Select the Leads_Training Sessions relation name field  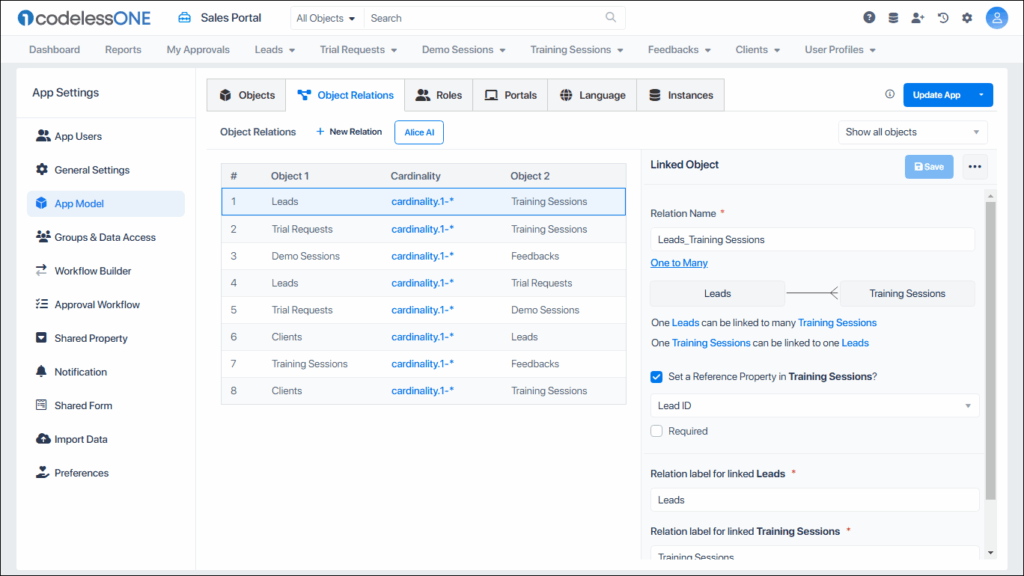(x=814, y=239)
